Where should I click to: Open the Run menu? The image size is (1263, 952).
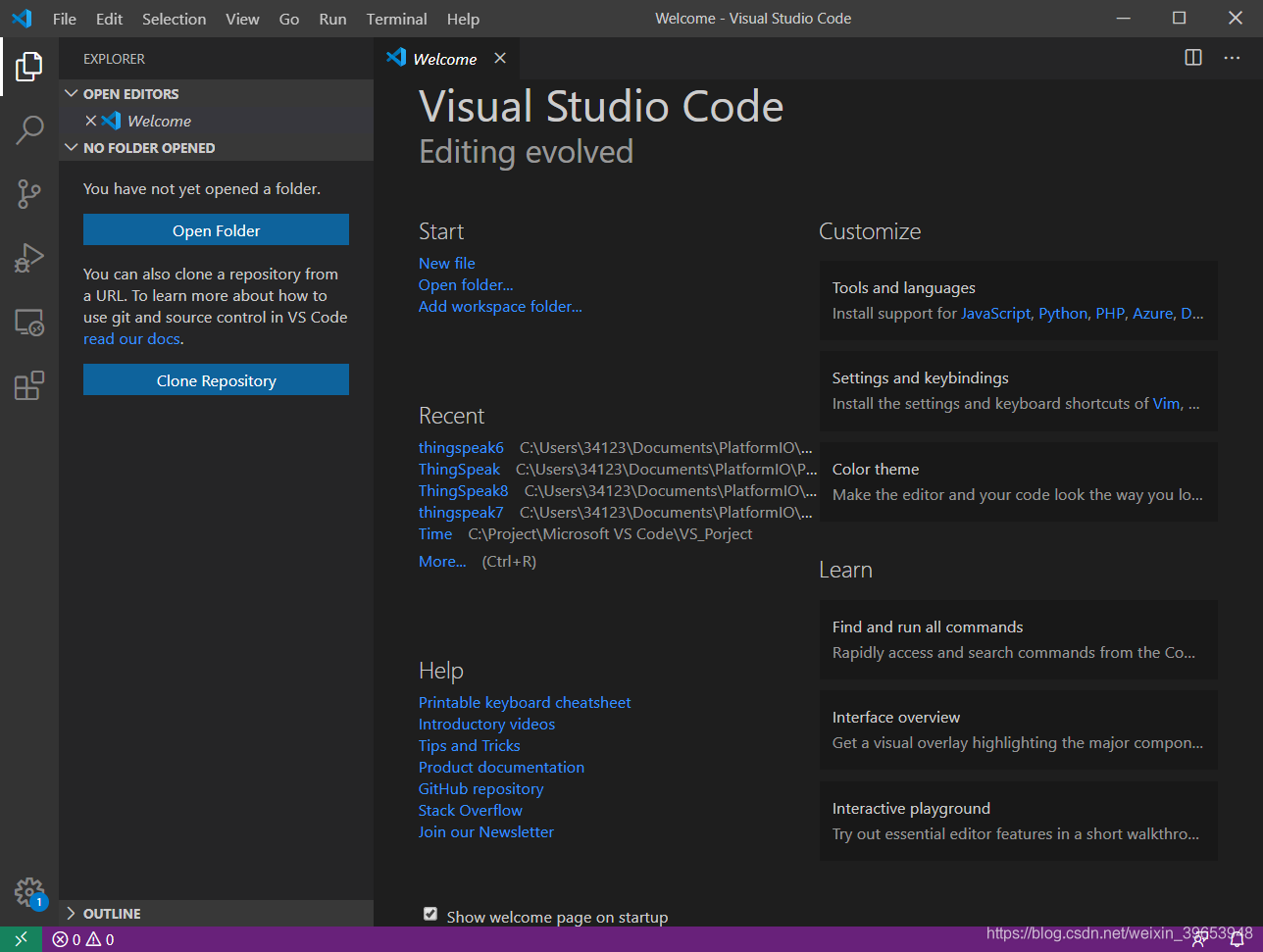[x=332, y=19]
